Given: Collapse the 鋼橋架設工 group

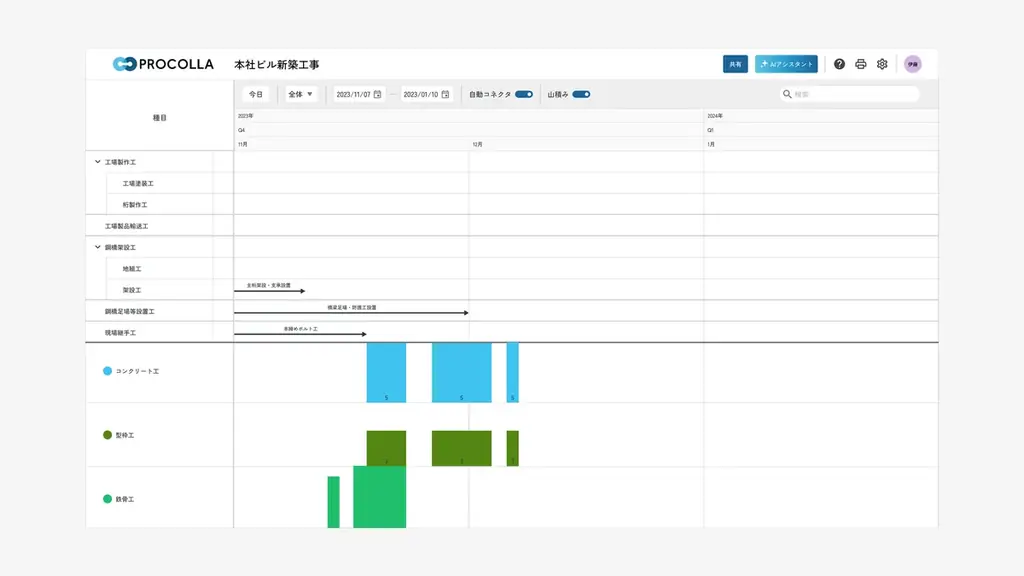Looking at the screenshot, I should (98, 247).
